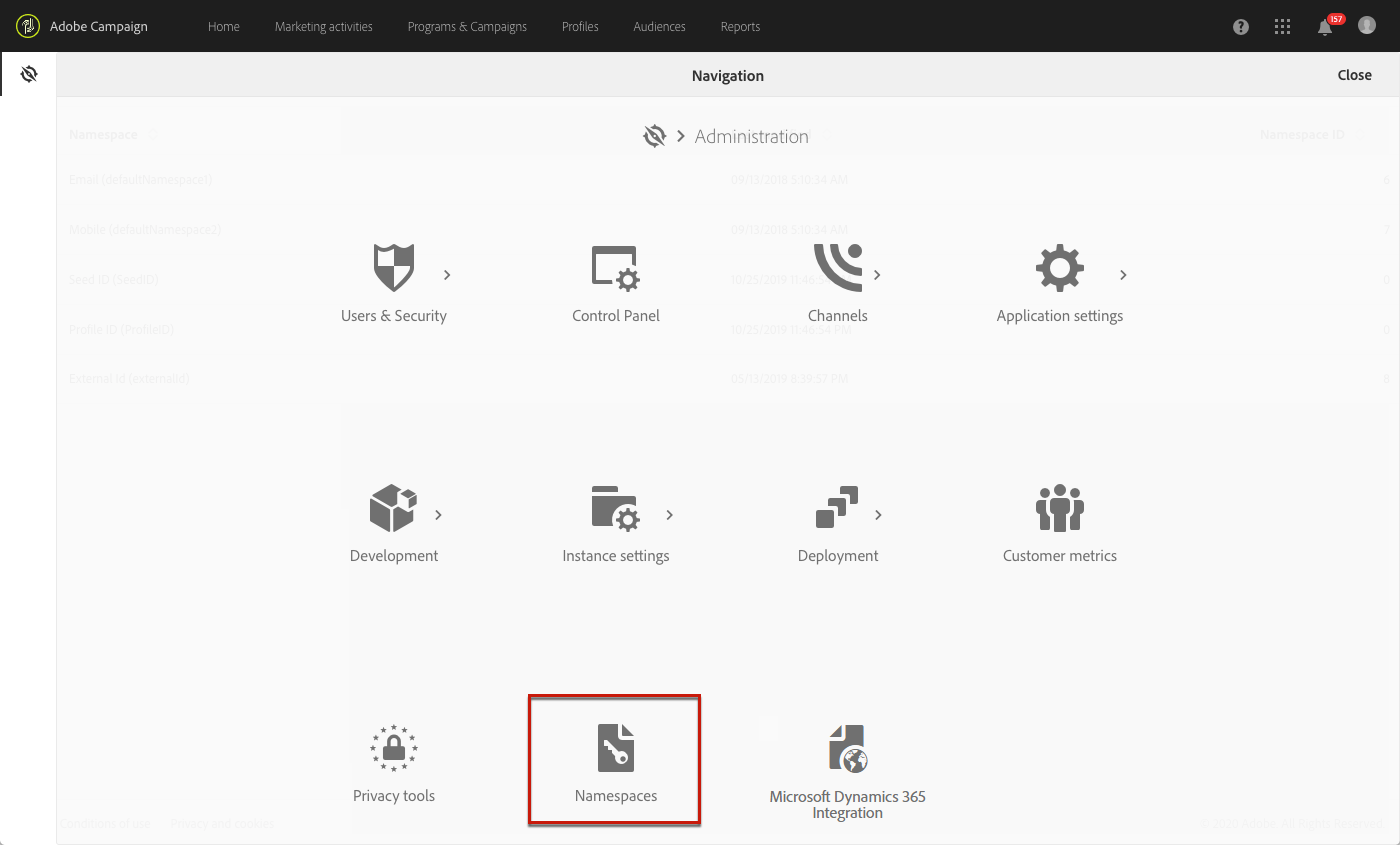Click the left sidebar navigation logo icon
The width and height of the screenshot is (1400, 845).
tap(29, 74)
